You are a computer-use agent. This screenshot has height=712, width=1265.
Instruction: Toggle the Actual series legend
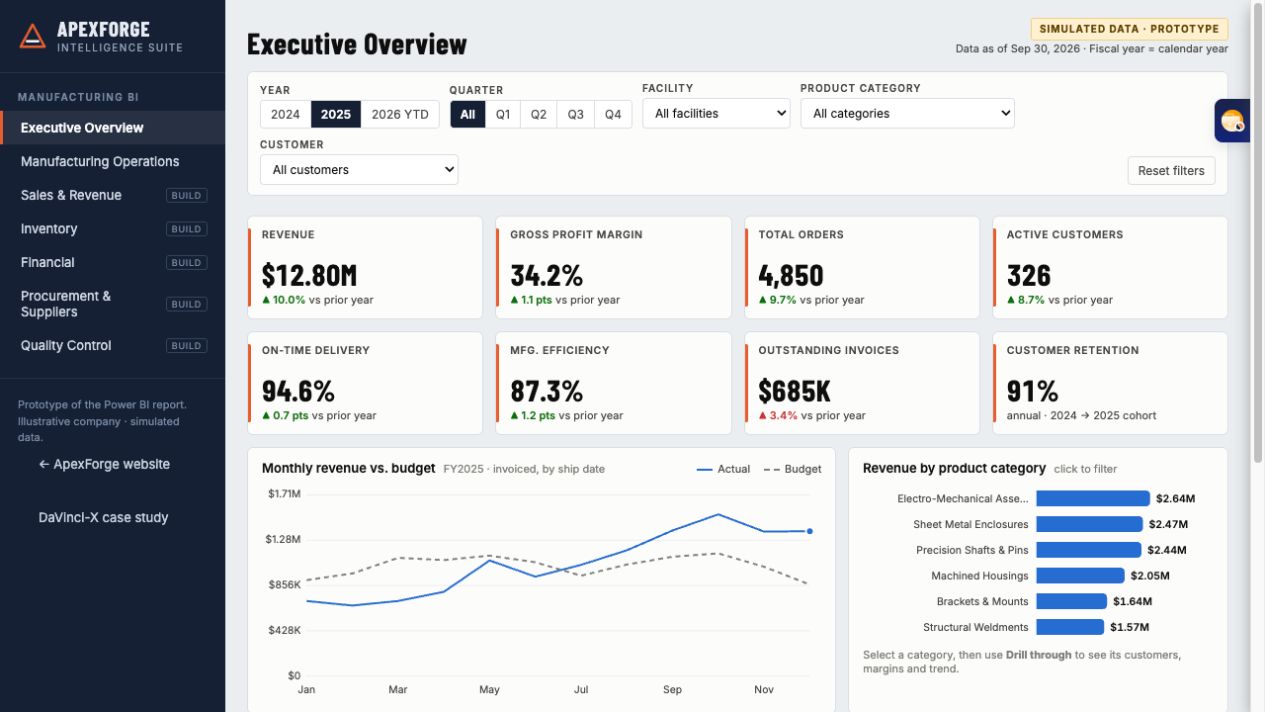[723, 469]
